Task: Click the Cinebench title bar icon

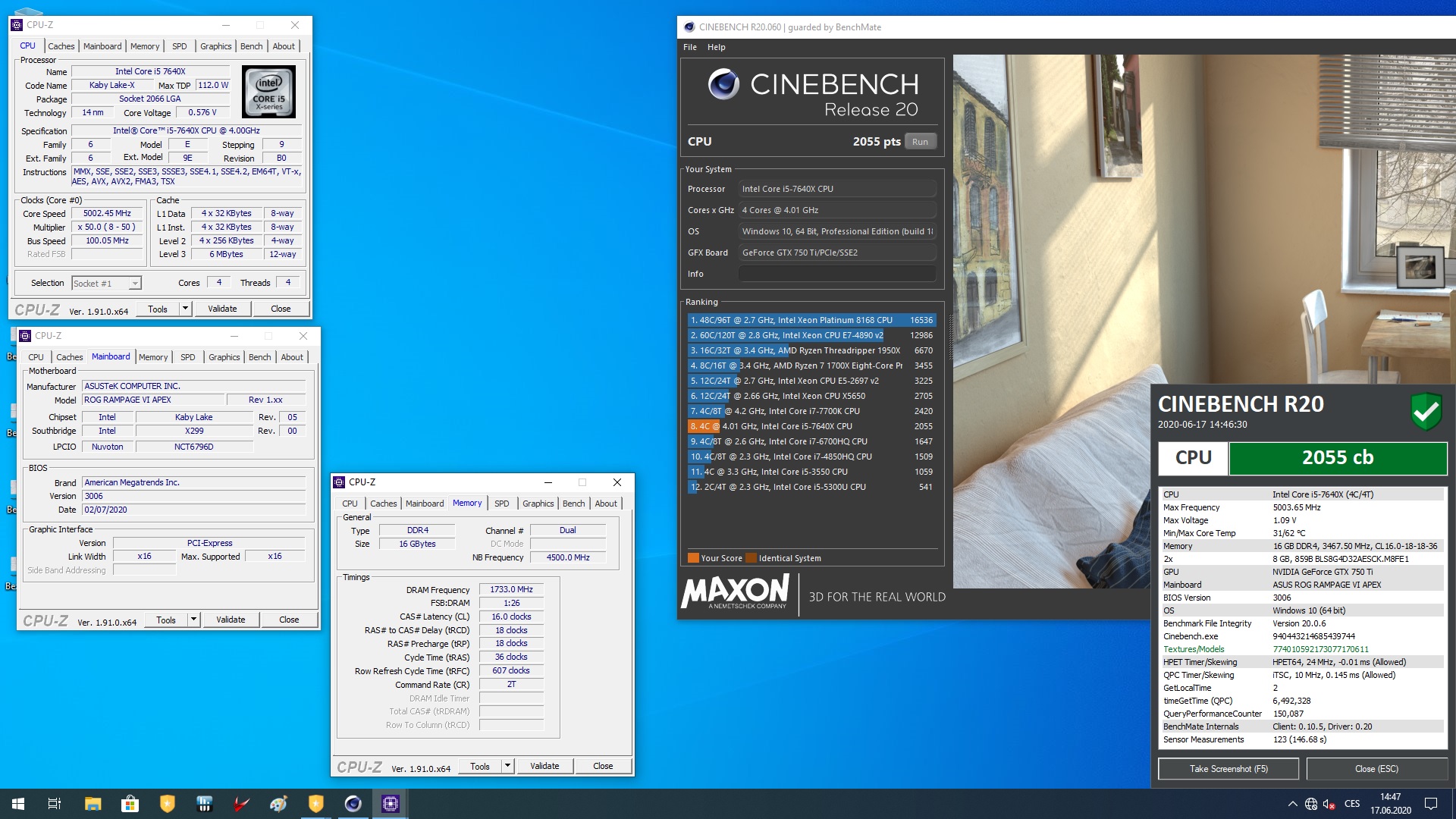Action: (689, 27)
